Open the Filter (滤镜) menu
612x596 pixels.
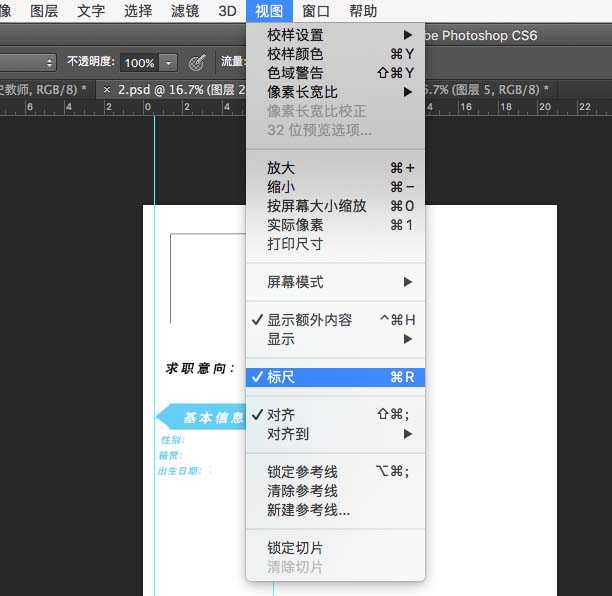(x=185, y=11)
